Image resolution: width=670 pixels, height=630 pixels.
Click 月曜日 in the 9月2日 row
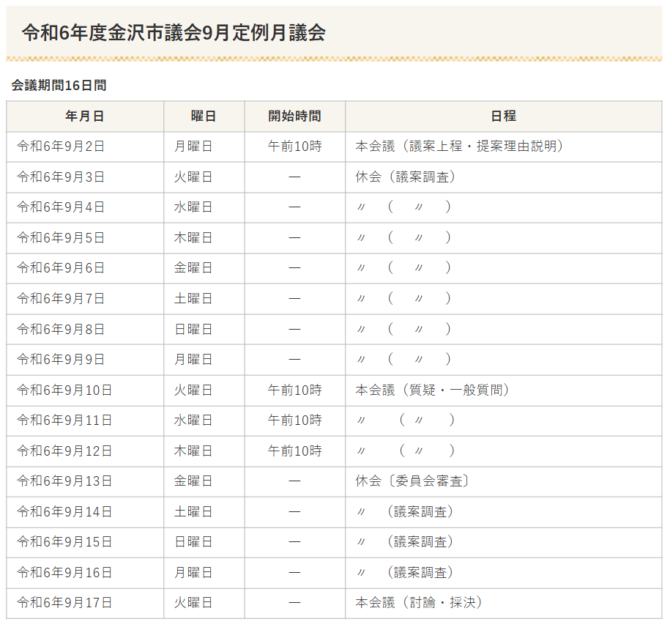coord(204,147)
